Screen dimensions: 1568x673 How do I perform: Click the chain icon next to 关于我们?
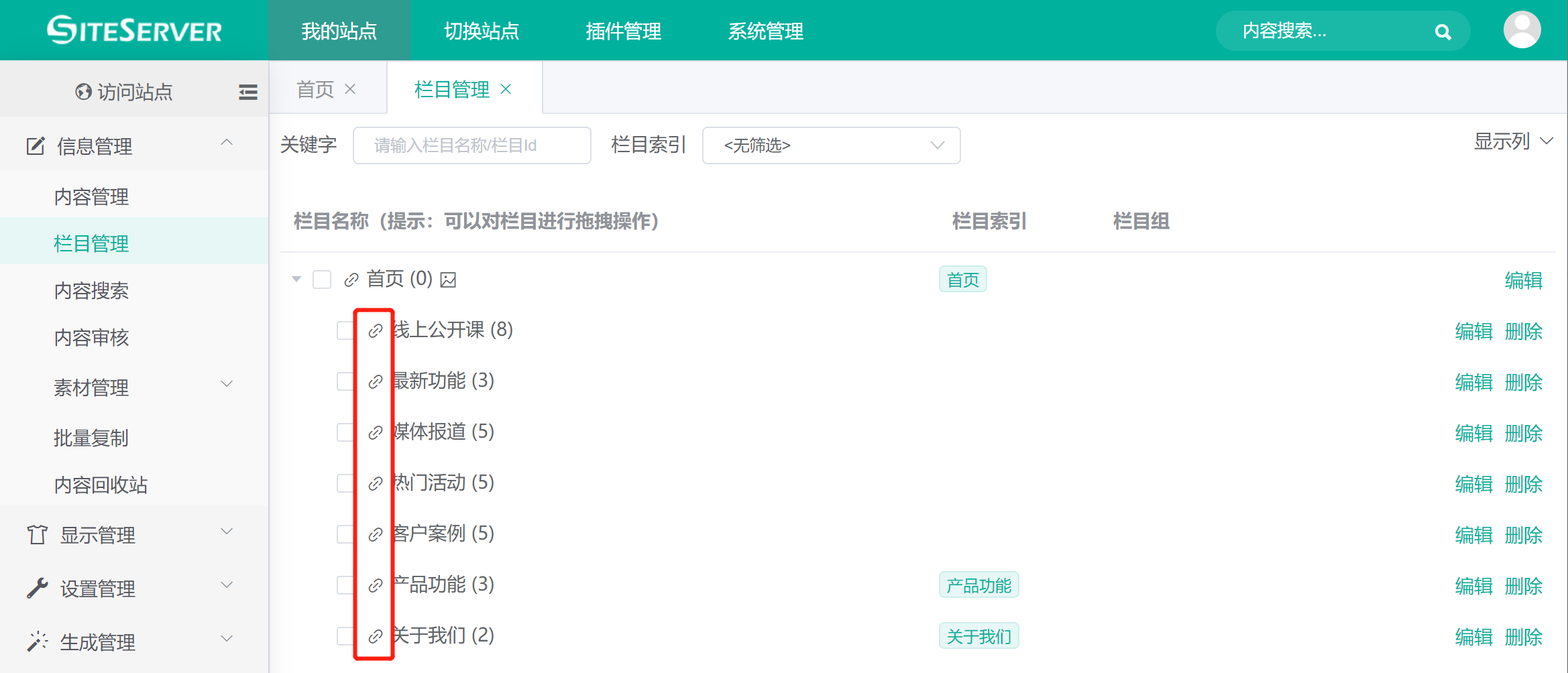pyautogui.click(x=376, y=635)
